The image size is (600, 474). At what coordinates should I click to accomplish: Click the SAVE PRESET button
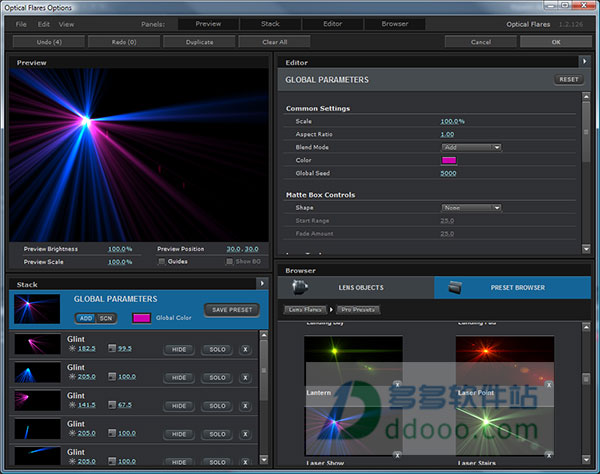[232, 310]
